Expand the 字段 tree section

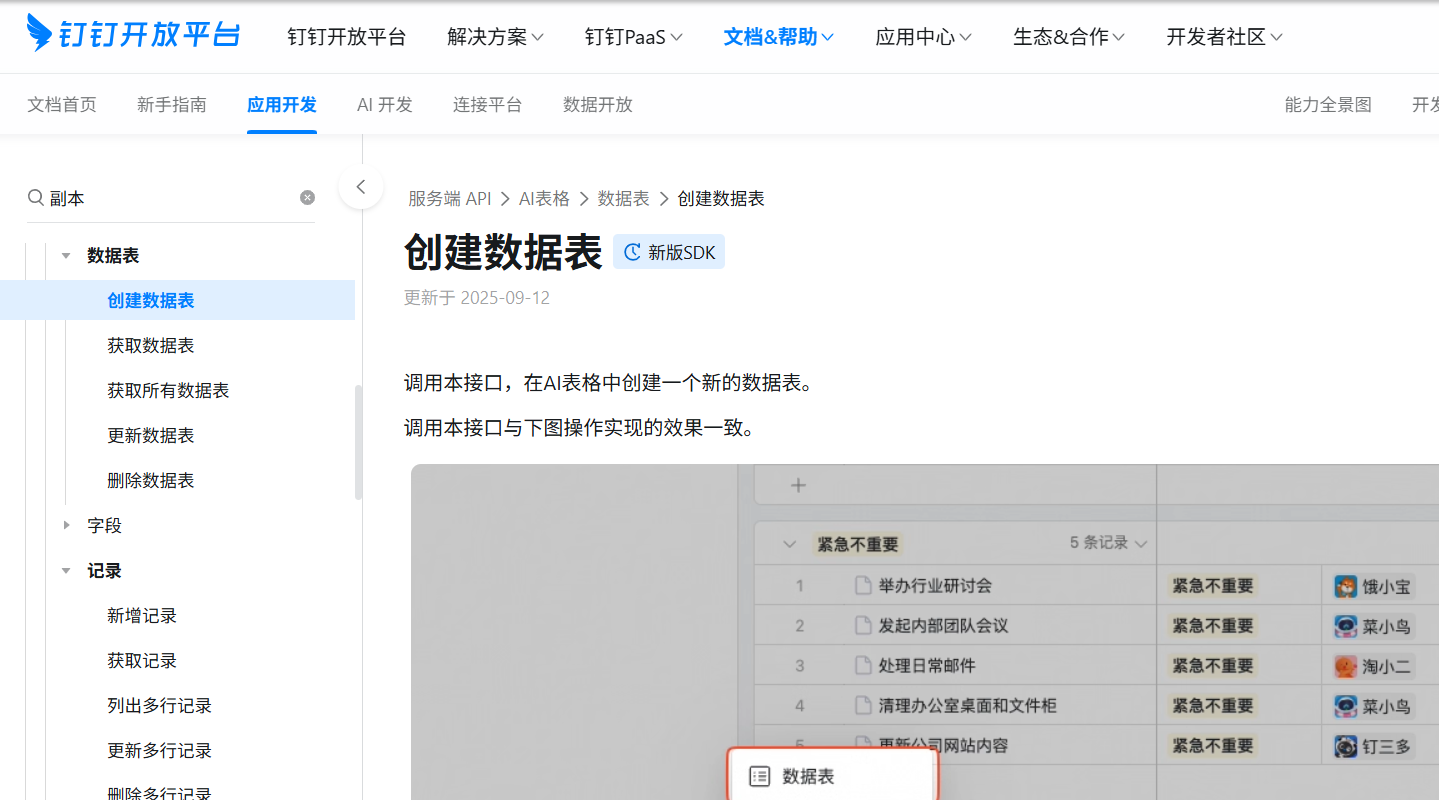[x=66, y=525]
